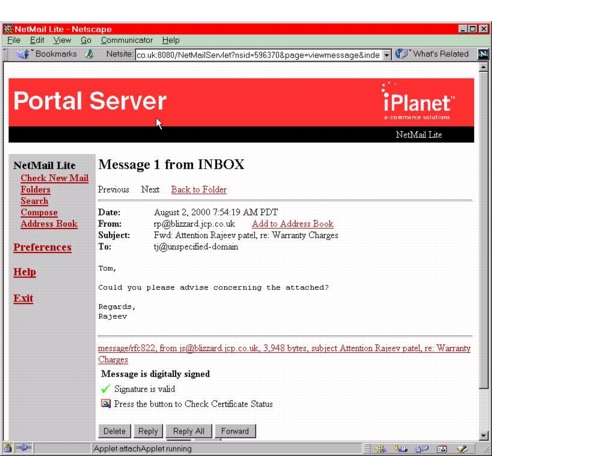610x458 pixels.
Task: Open the Edit menu
Action: tap(37, 40)
